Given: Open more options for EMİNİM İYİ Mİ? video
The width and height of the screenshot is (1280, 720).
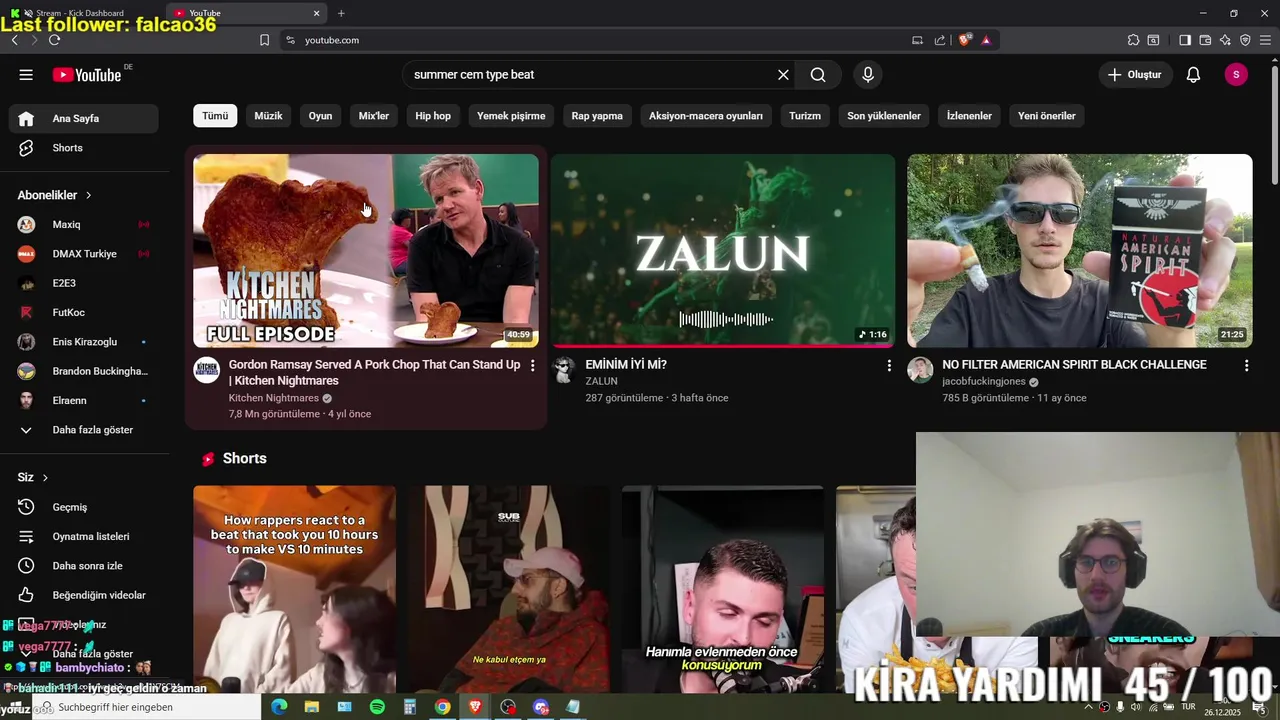Looking at the screenshot, I should tap(889, 366).
